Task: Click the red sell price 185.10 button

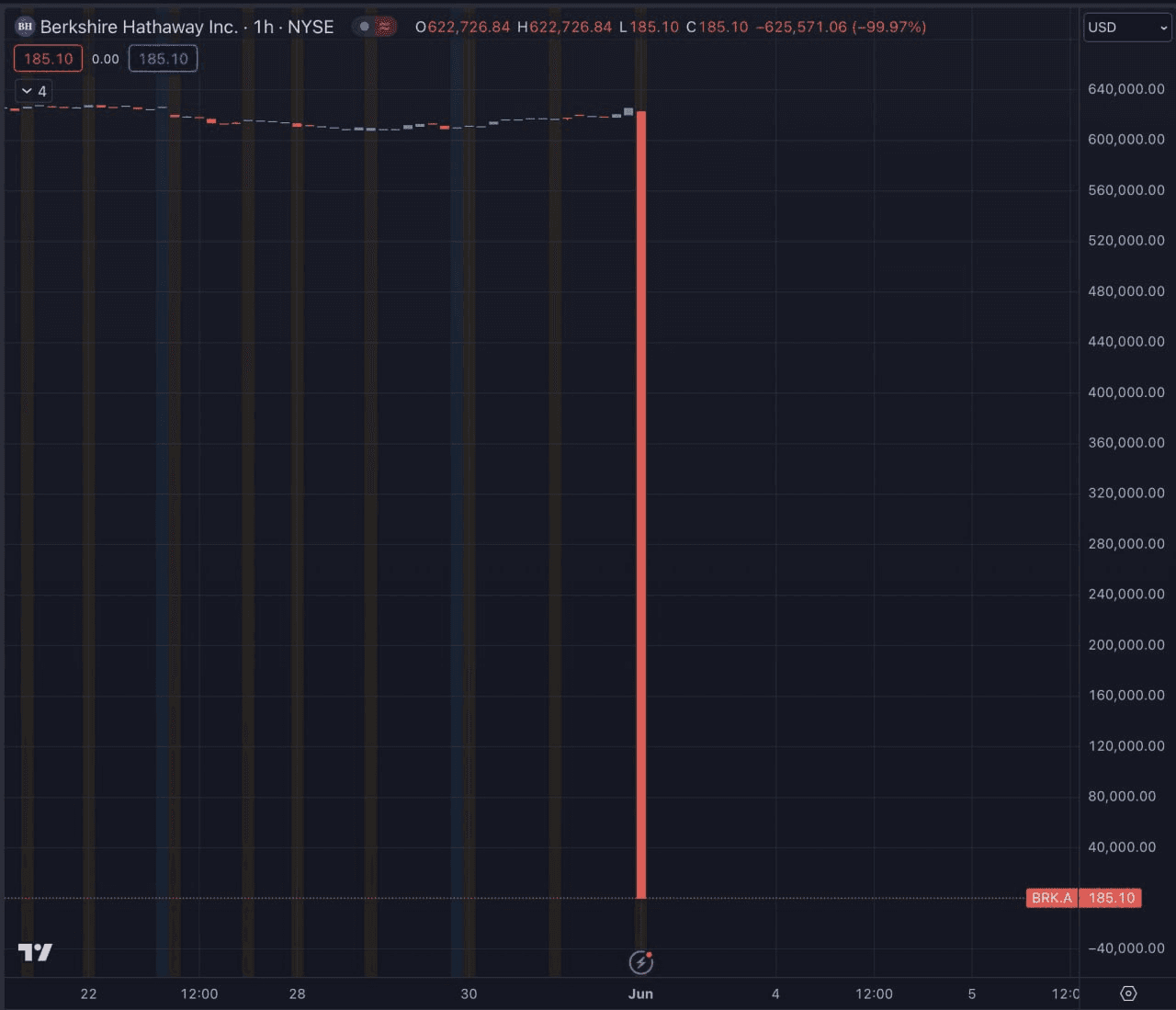Action: [x=48, y=59]
